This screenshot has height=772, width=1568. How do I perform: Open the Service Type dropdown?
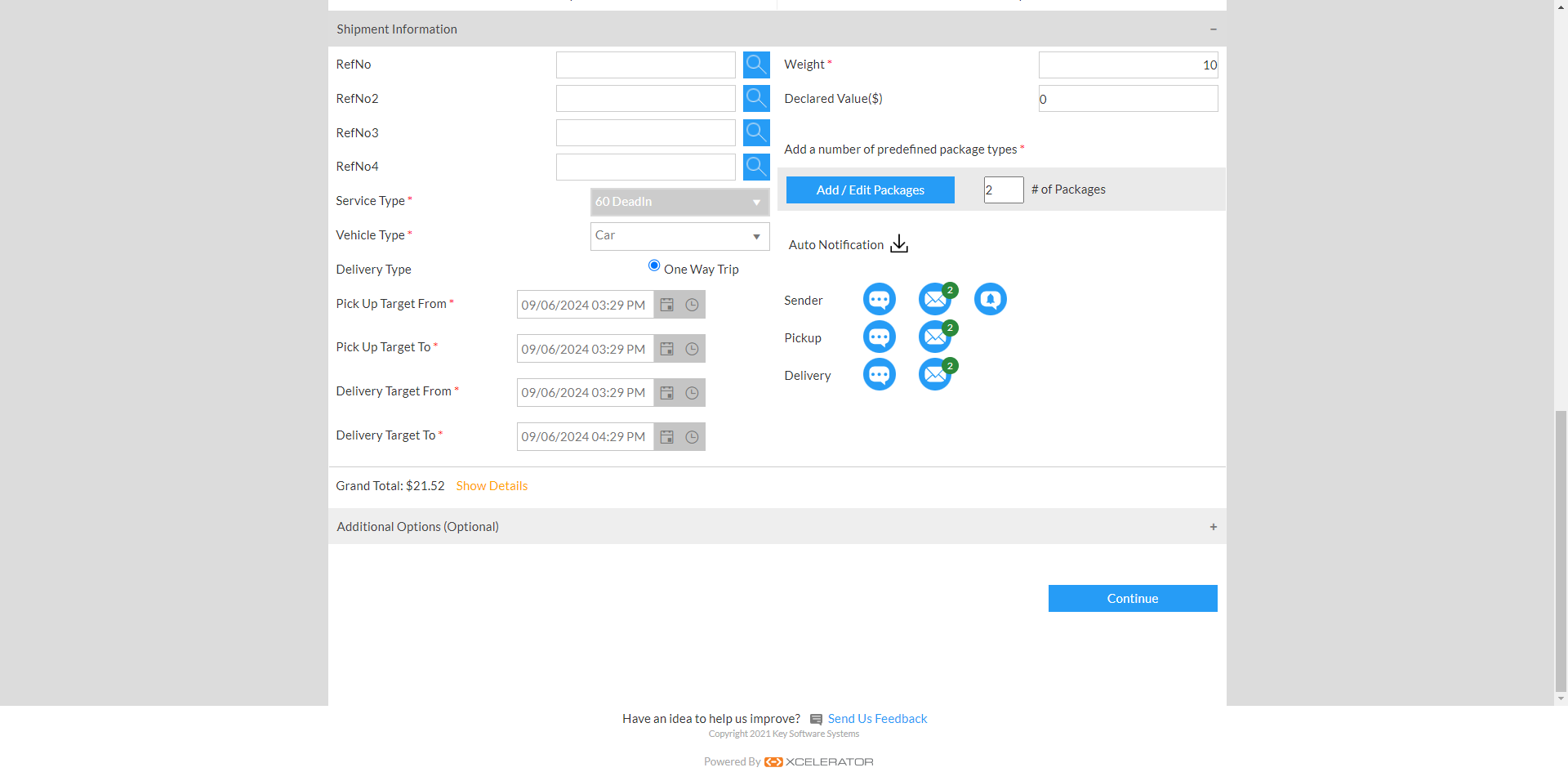click(679, 202)
